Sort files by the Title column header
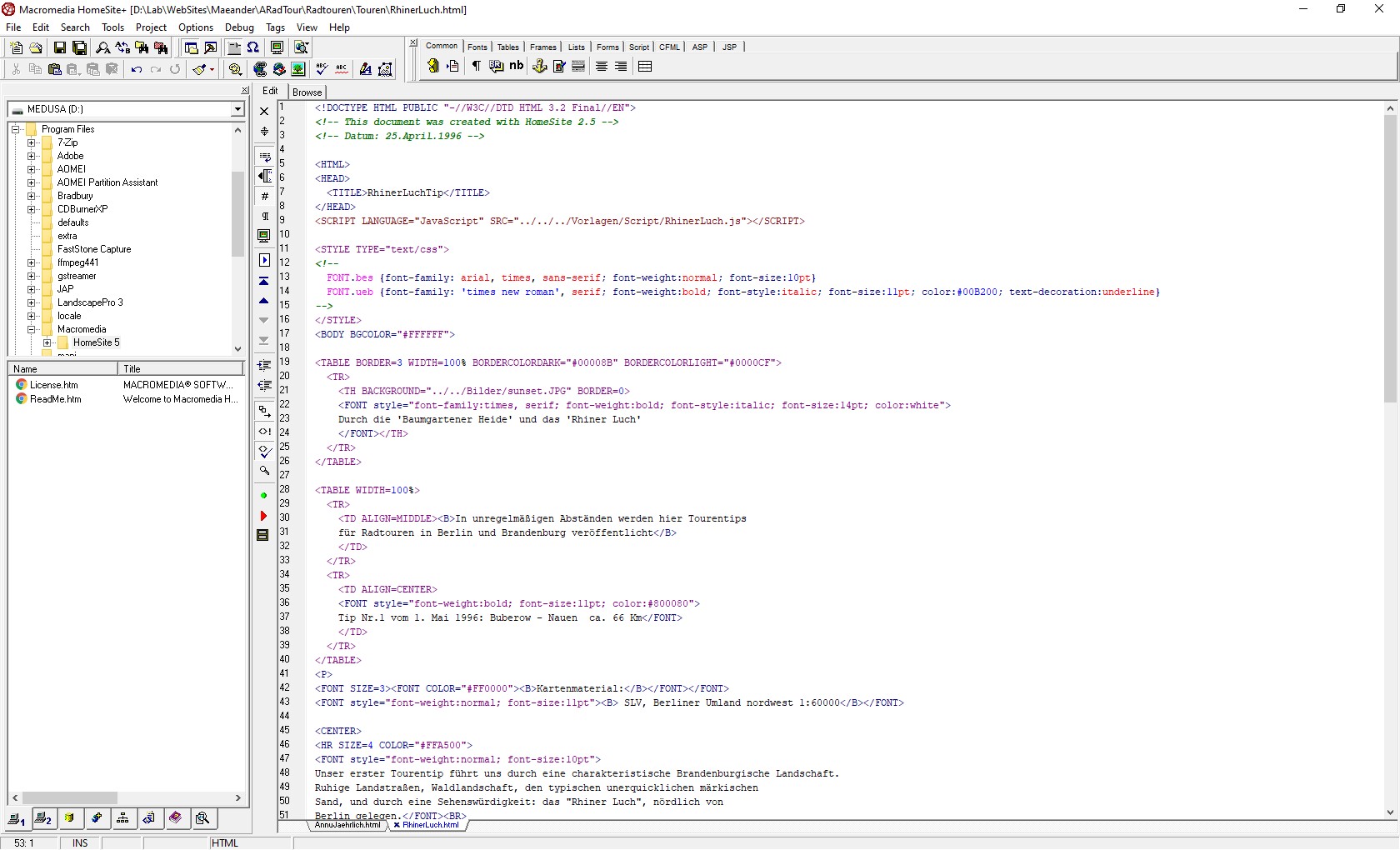 pyautogui.click(x=181, y=369)
